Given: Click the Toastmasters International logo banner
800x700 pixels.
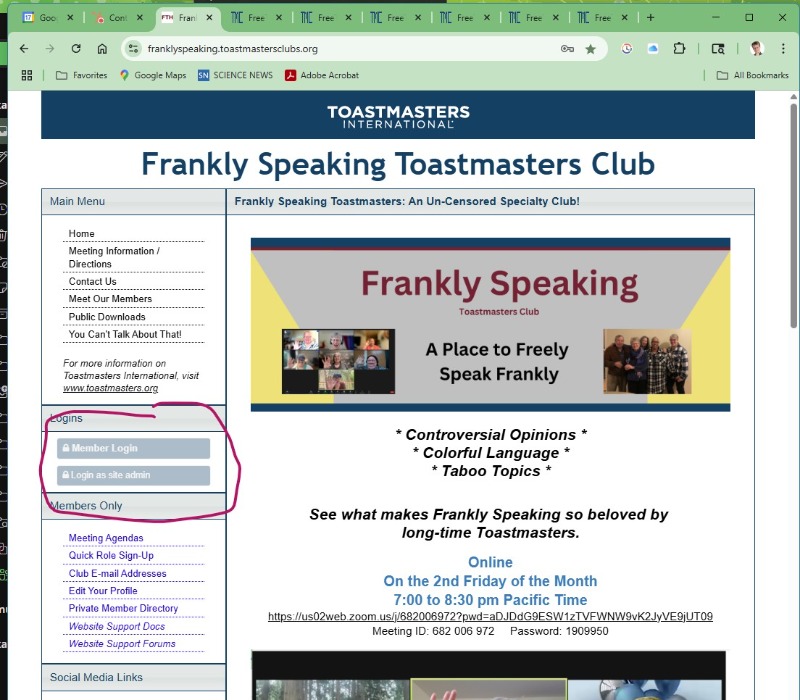Looking at the screenshot, I should [398, 115].
